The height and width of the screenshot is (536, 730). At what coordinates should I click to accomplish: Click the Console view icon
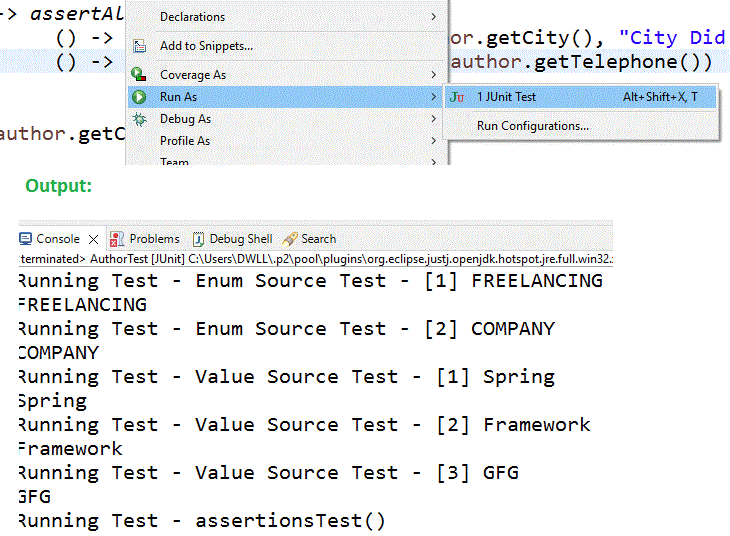[25, 239]
